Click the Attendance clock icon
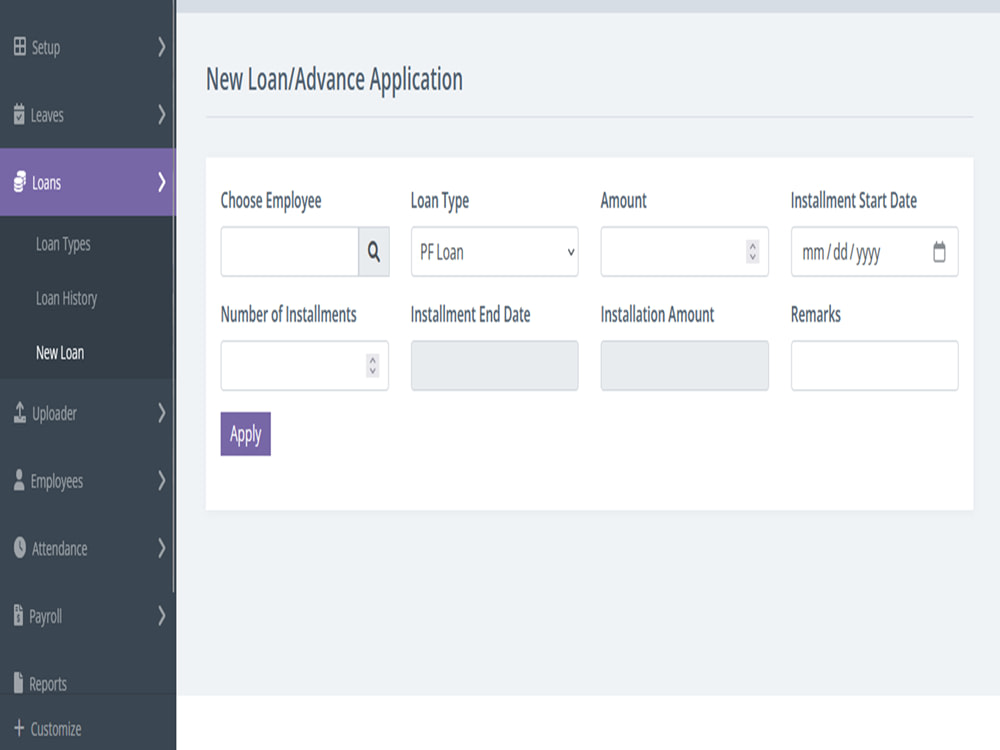Image resolution: width=1000 pixels, height=750 pixels. [19, 548]
